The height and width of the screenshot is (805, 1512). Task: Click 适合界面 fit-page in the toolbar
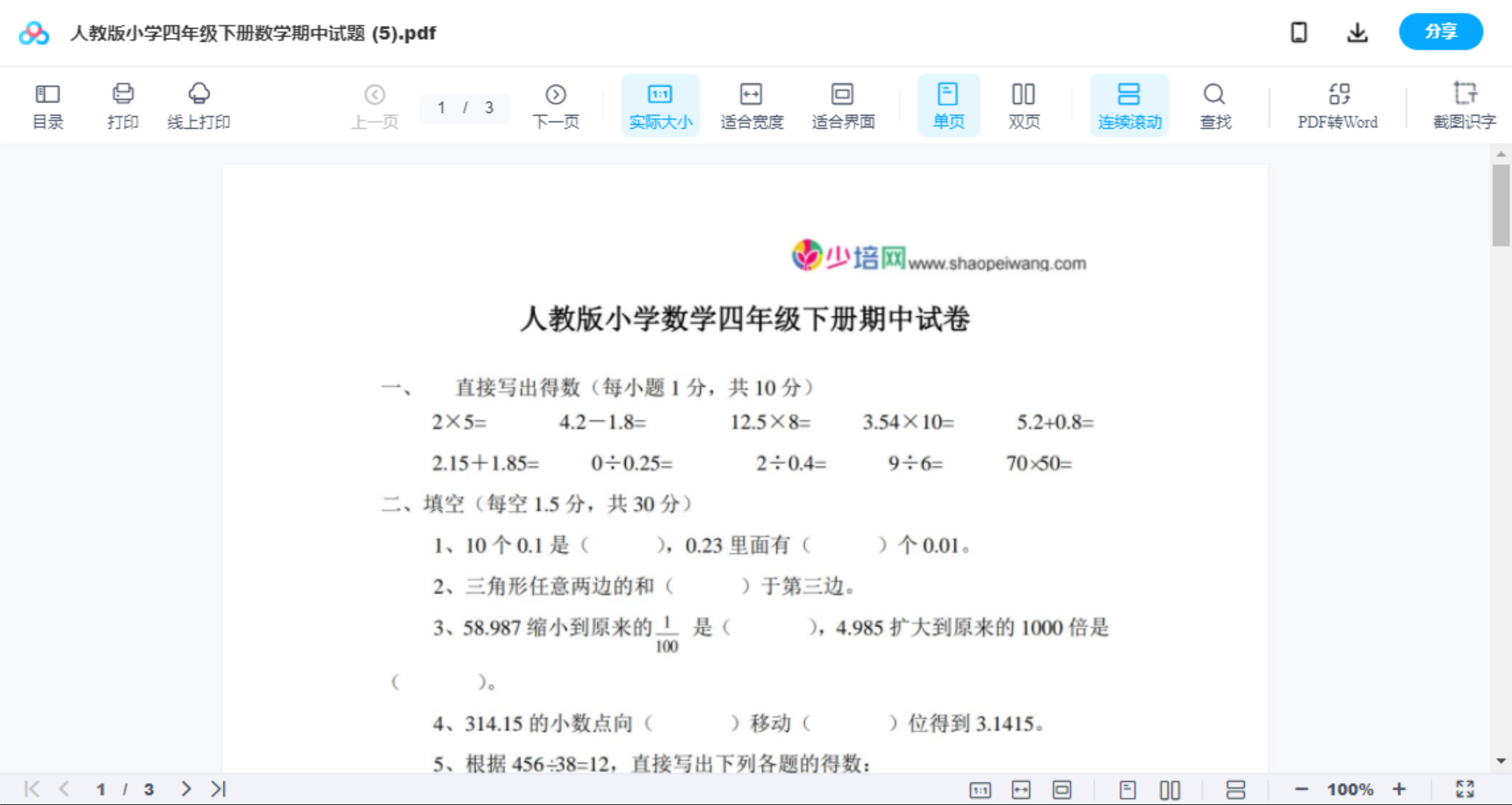pos(843,104)
